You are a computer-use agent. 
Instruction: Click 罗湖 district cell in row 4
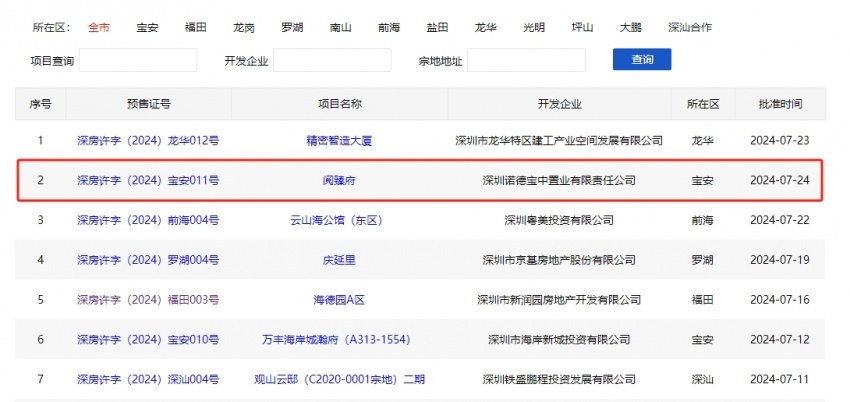click(703, 260)
